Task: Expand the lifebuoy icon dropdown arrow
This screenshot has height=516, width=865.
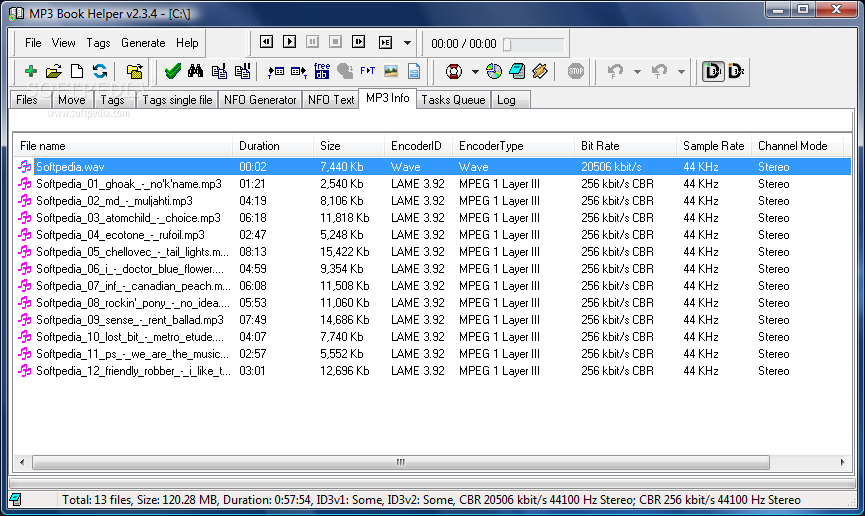Action: pyautogui.click(x=475, y=72)
